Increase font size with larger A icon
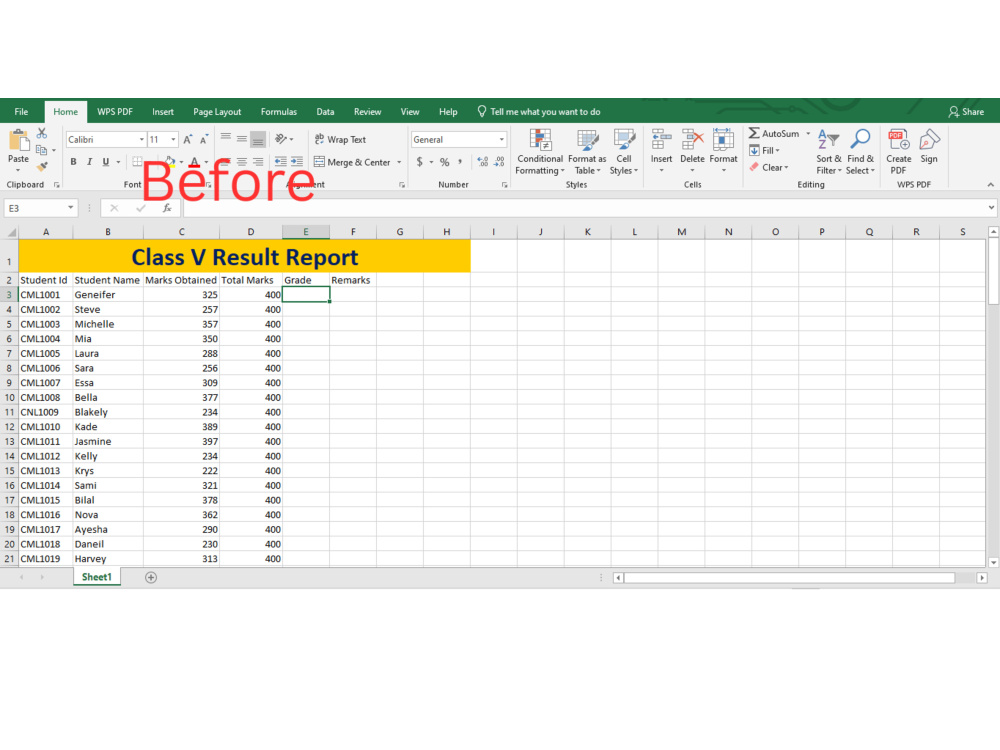This screenshot has height=750, width=1000. pos(188,139)
